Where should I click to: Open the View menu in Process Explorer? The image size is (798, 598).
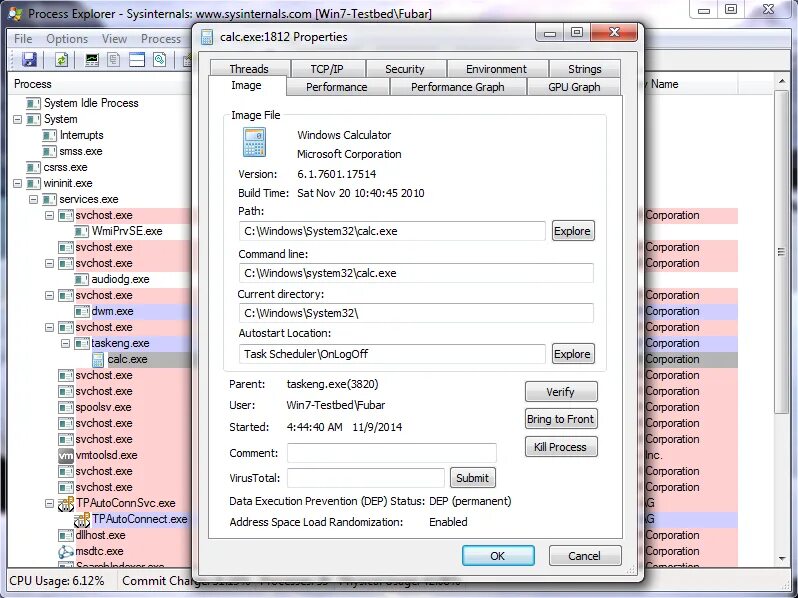click(115, 39)
